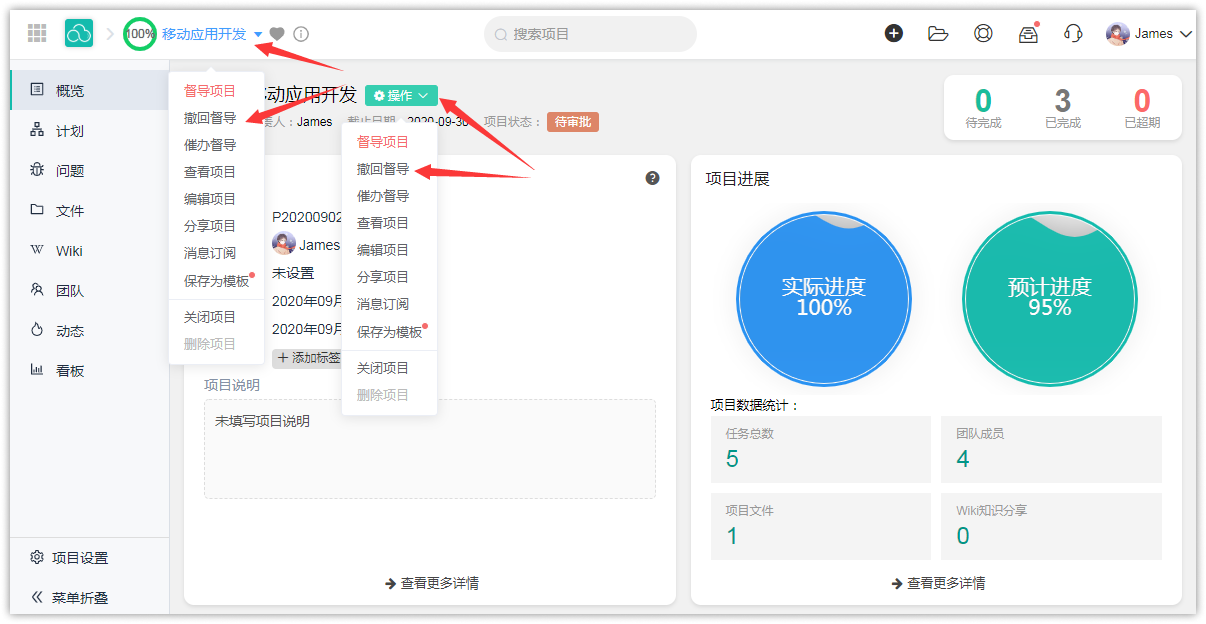
Task: Click the headset support icon
Action: (x=1073, y=33)
